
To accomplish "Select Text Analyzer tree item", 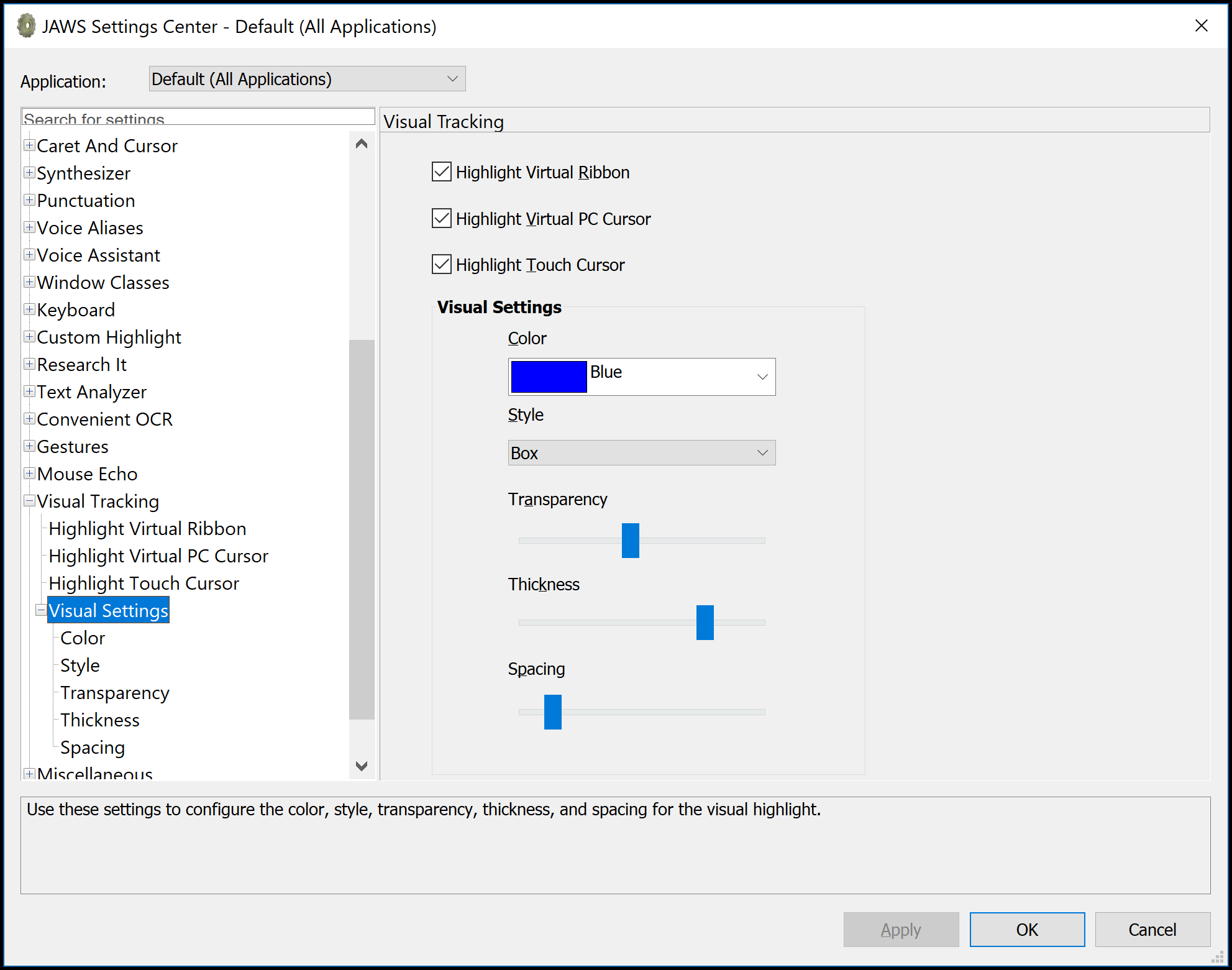I will click(x=91, y=392).
